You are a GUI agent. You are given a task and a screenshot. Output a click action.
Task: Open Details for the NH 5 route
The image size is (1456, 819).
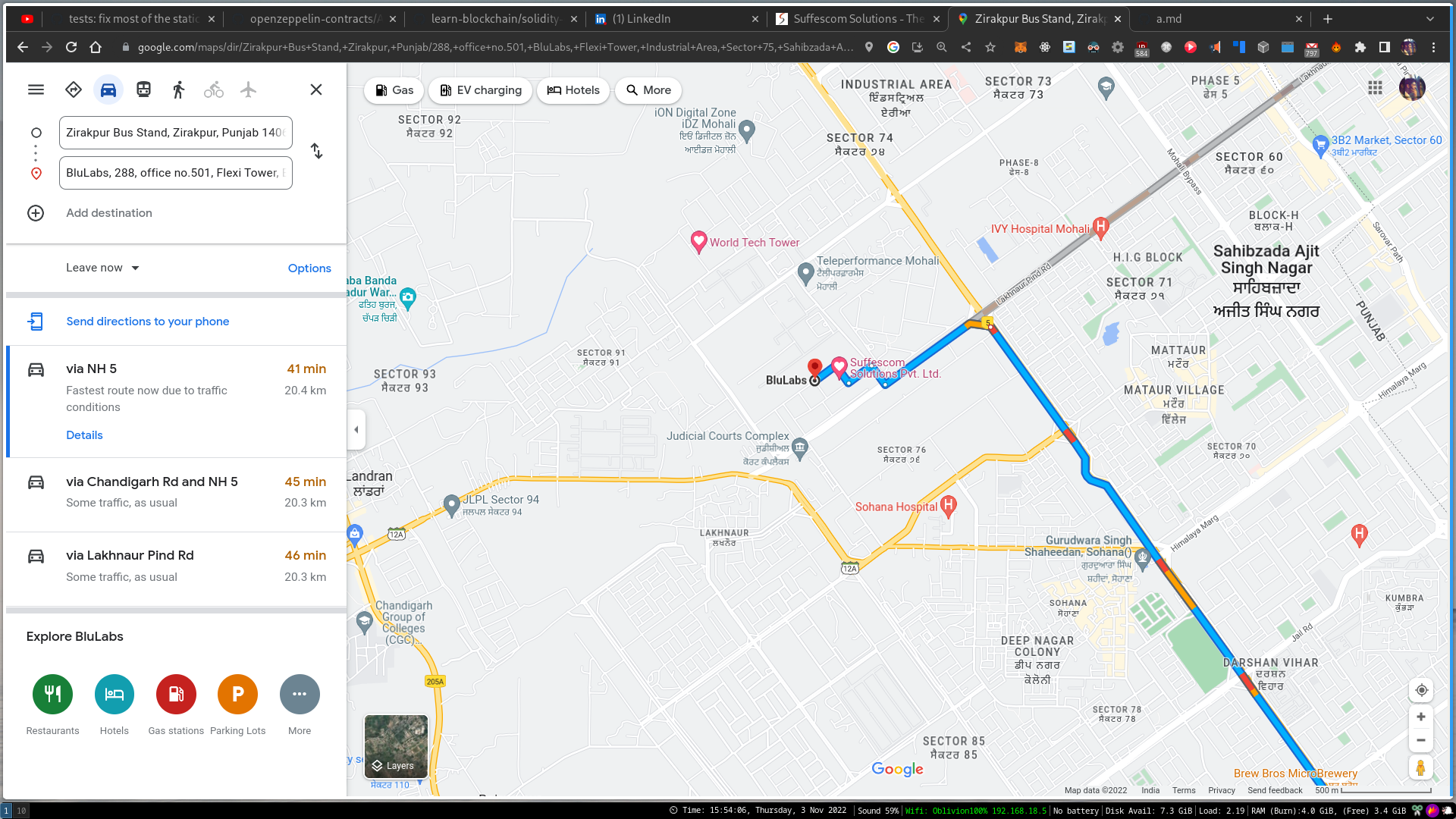pos(84,435)
